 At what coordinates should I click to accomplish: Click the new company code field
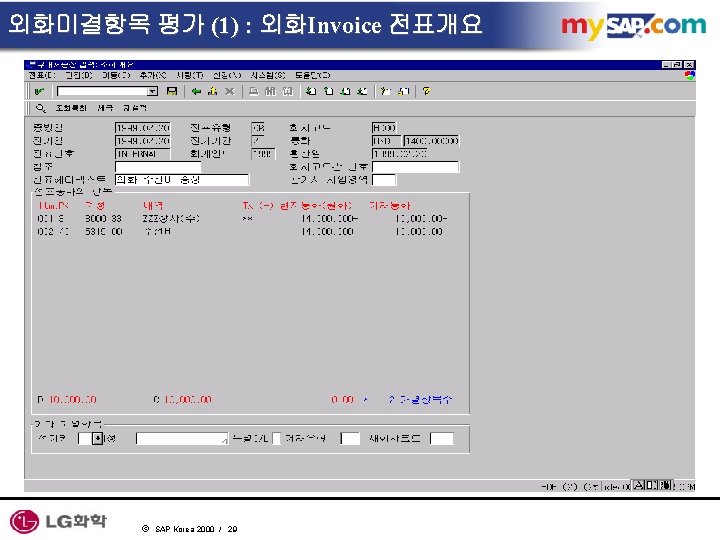(x=442, y=439)
